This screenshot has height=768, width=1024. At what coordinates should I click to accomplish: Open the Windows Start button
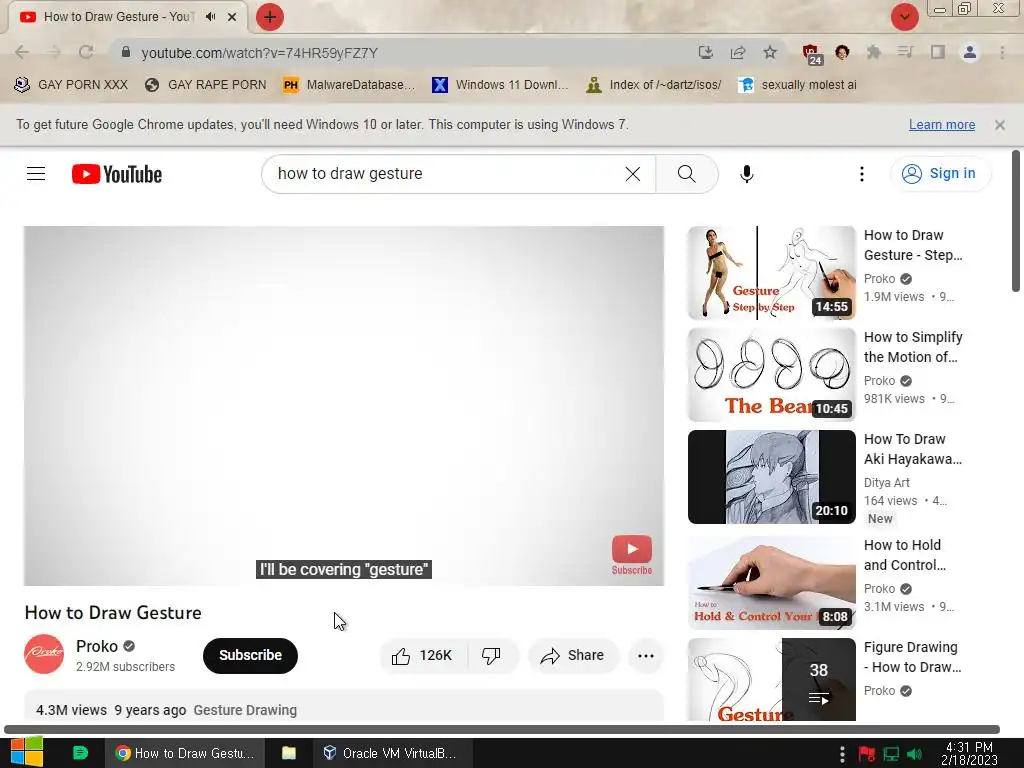25,753
